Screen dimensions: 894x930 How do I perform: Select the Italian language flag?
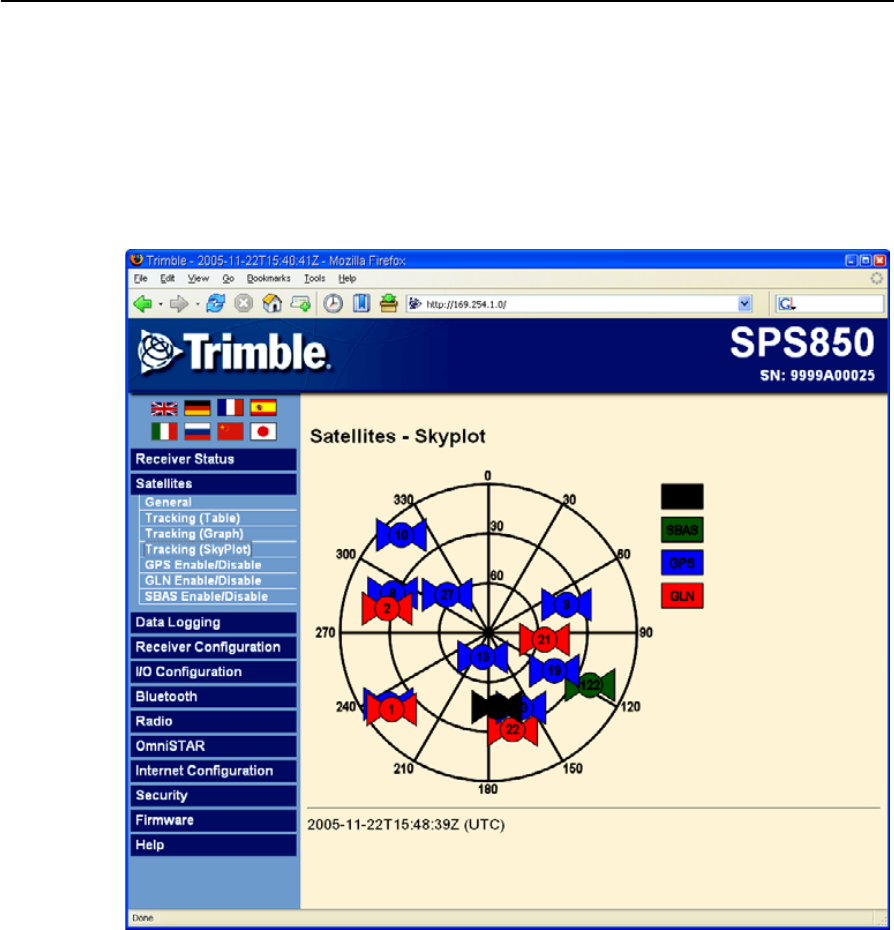(164, 431)
